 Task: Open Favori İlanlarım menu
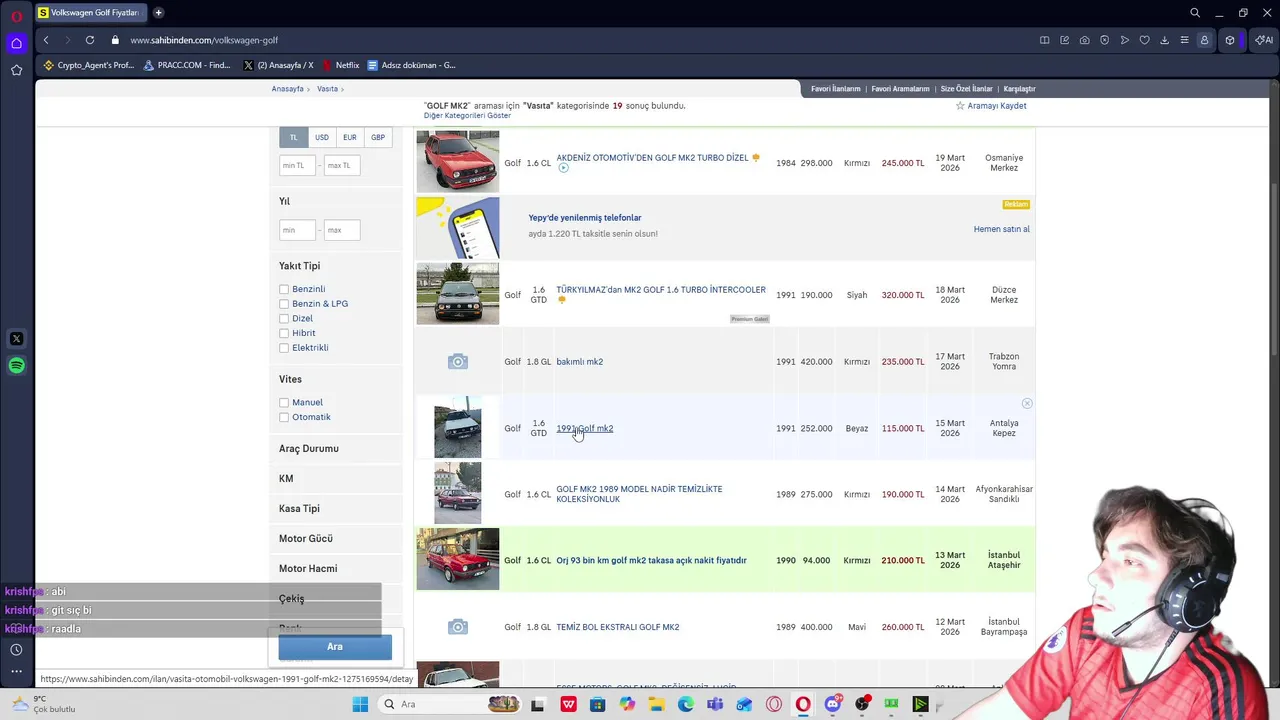(835, 89)
